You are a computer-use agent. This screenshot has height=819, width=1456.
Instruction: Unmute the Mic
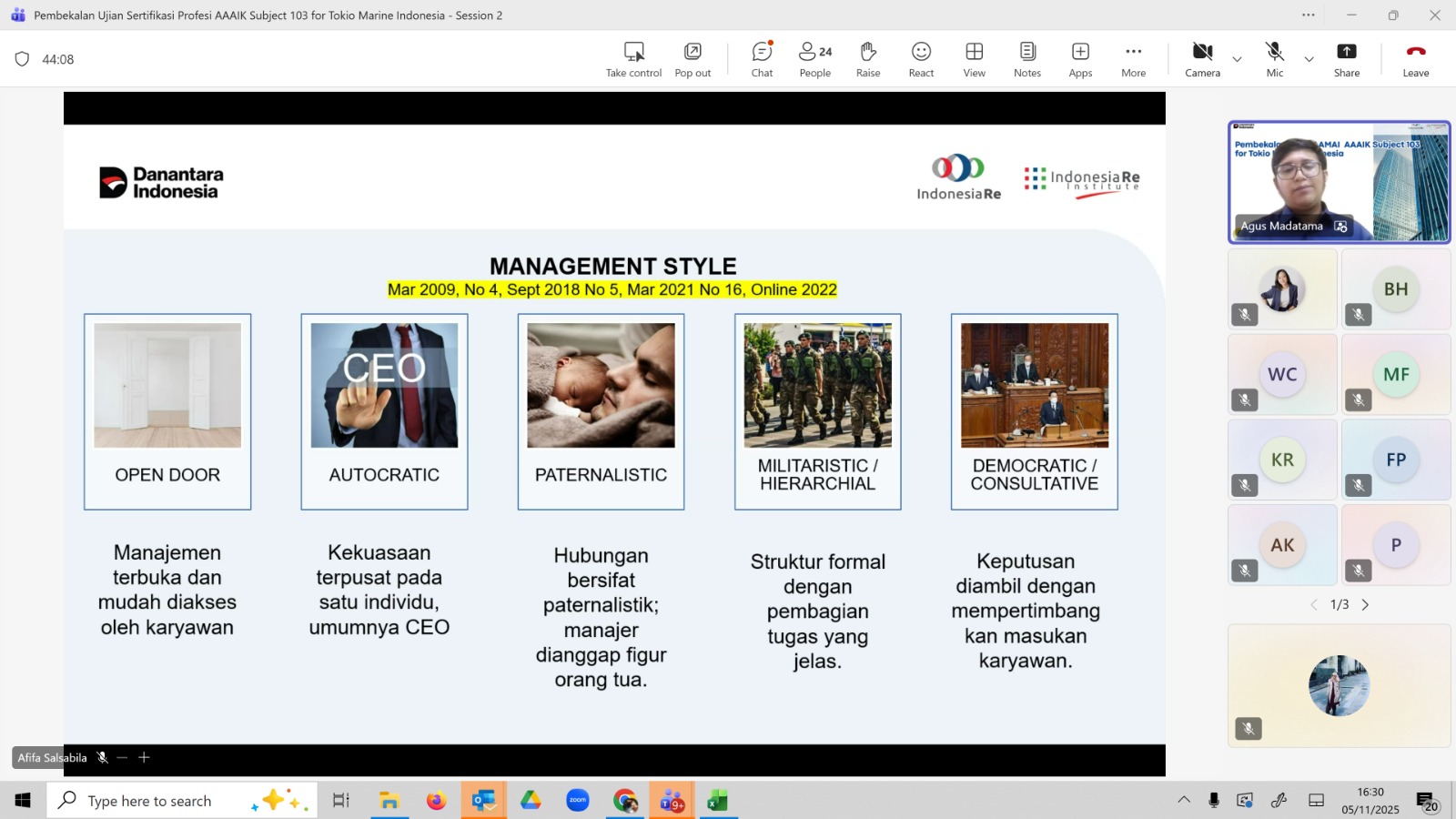[x=1274, y=59]
